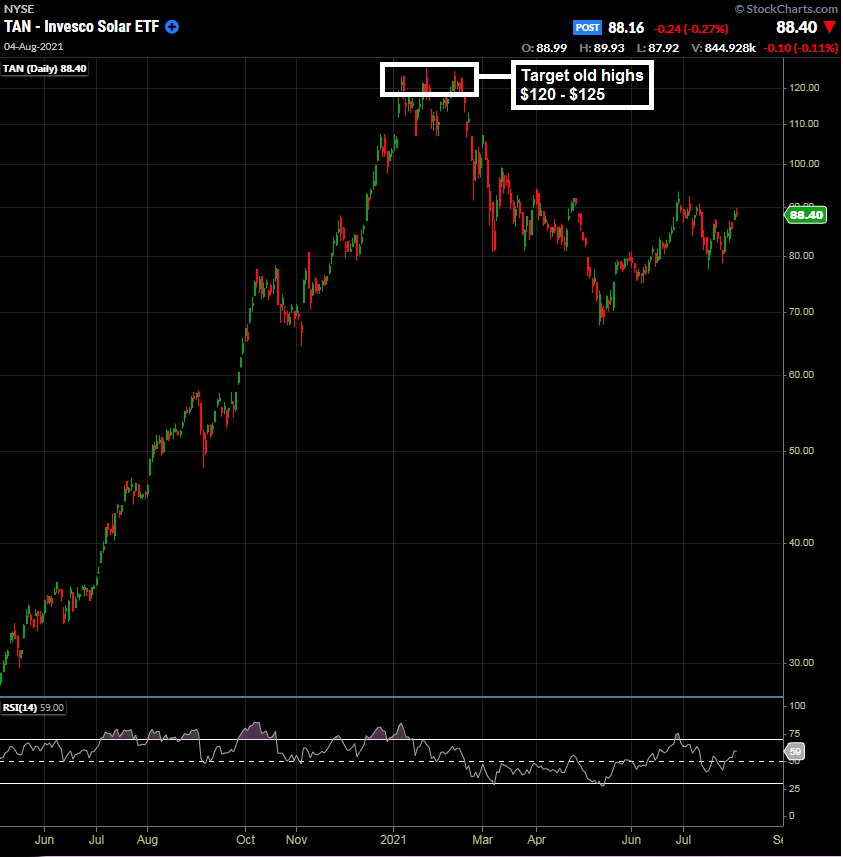Click the 70.00 price axis label
The height and width of the screenshot is (857, 843).
click(801, 312)
